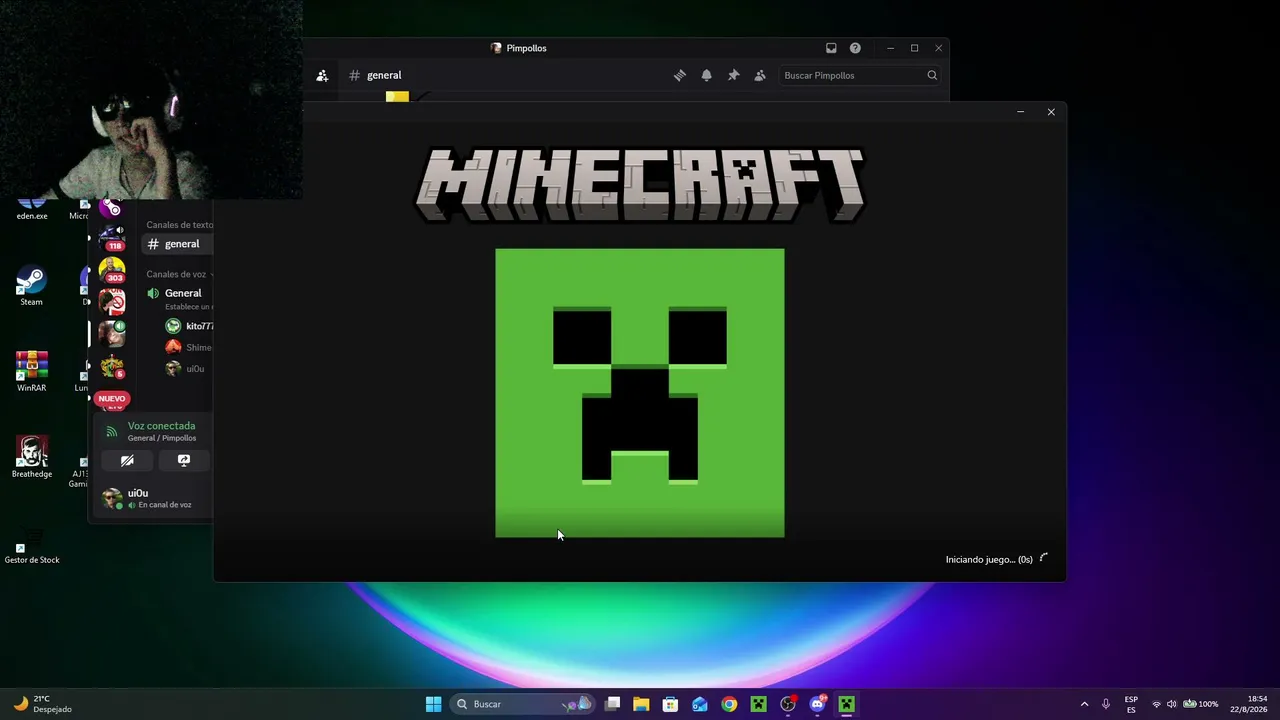The height and width of the screenshot is (720, 1280).
Task: Show pinned messages pin icon
Action: point(733,75)
